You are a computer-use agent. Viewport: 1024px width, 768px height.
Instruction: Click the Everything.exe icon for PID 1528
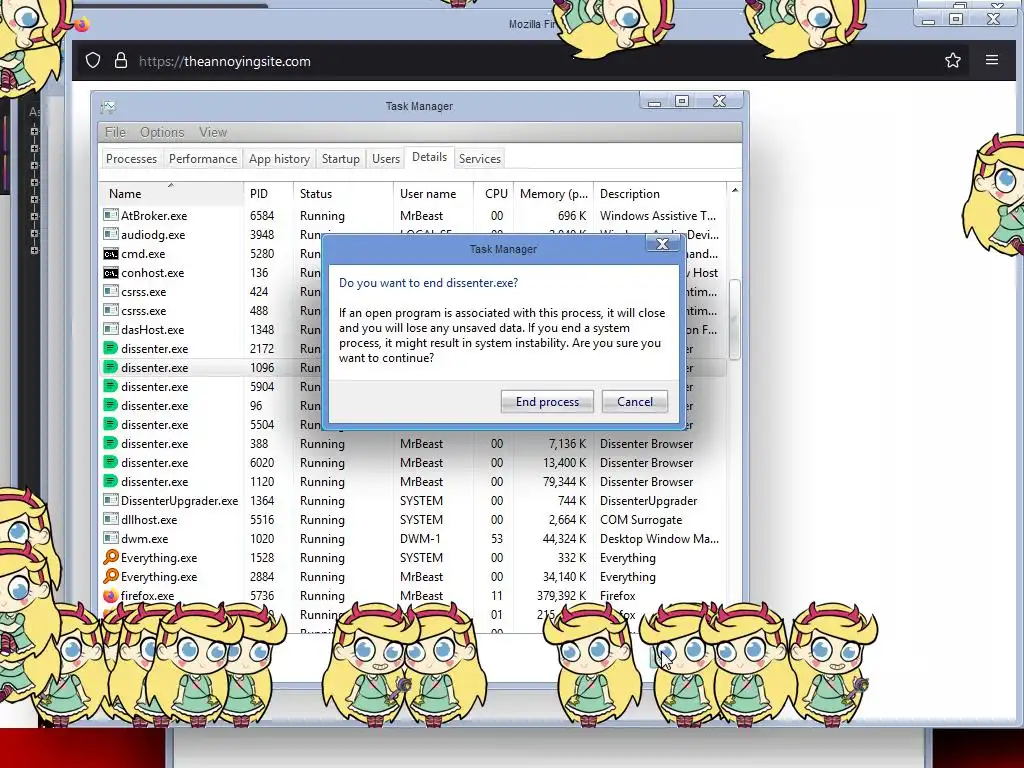coord(111,557)
